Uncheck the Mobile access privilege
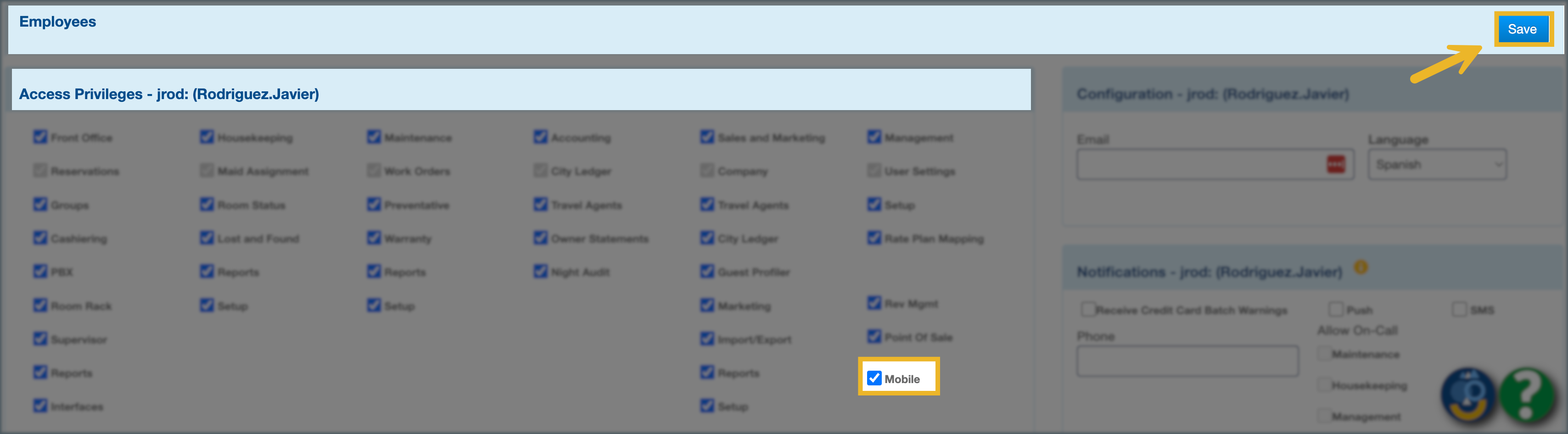 click(874, 378)
